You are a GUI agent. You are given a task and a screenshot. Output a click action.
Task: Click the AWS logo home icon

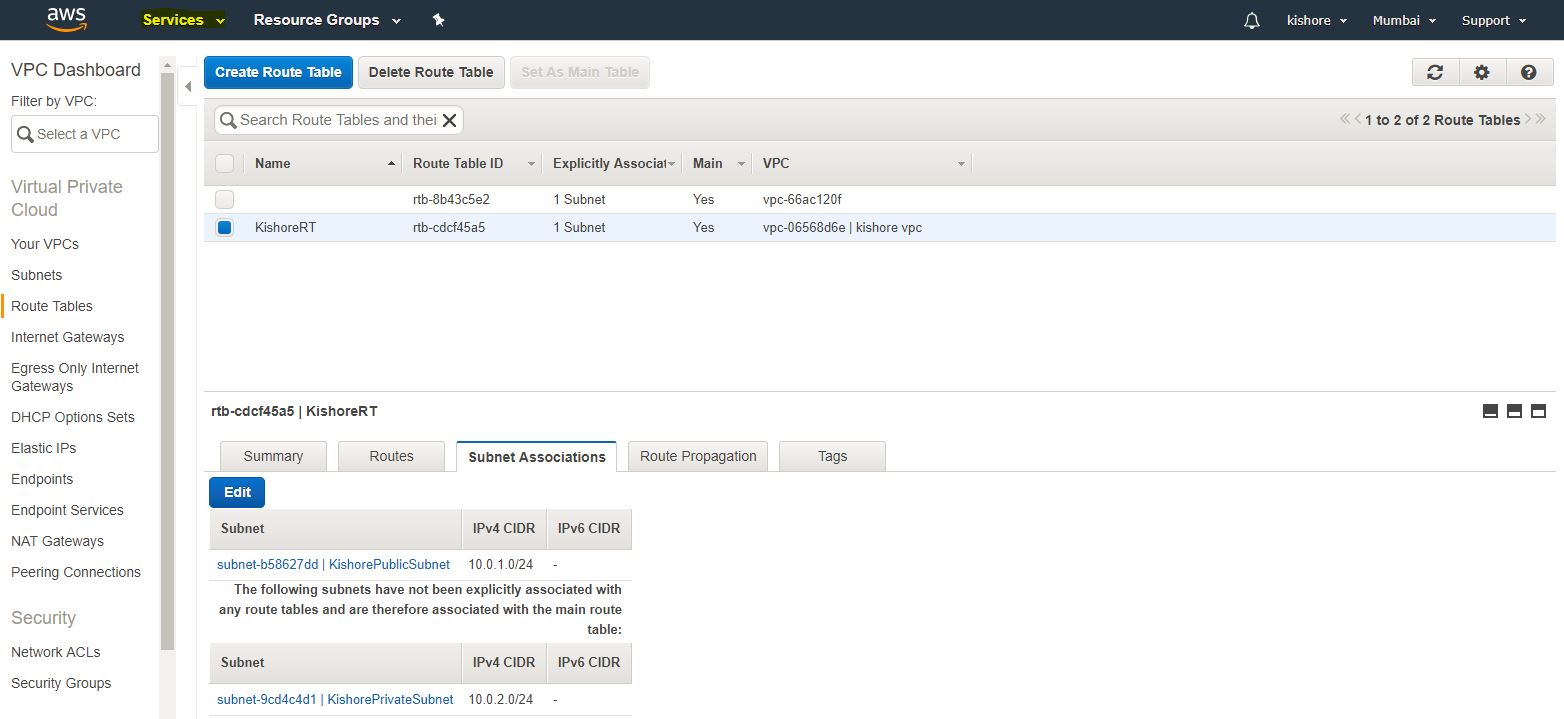66,19
